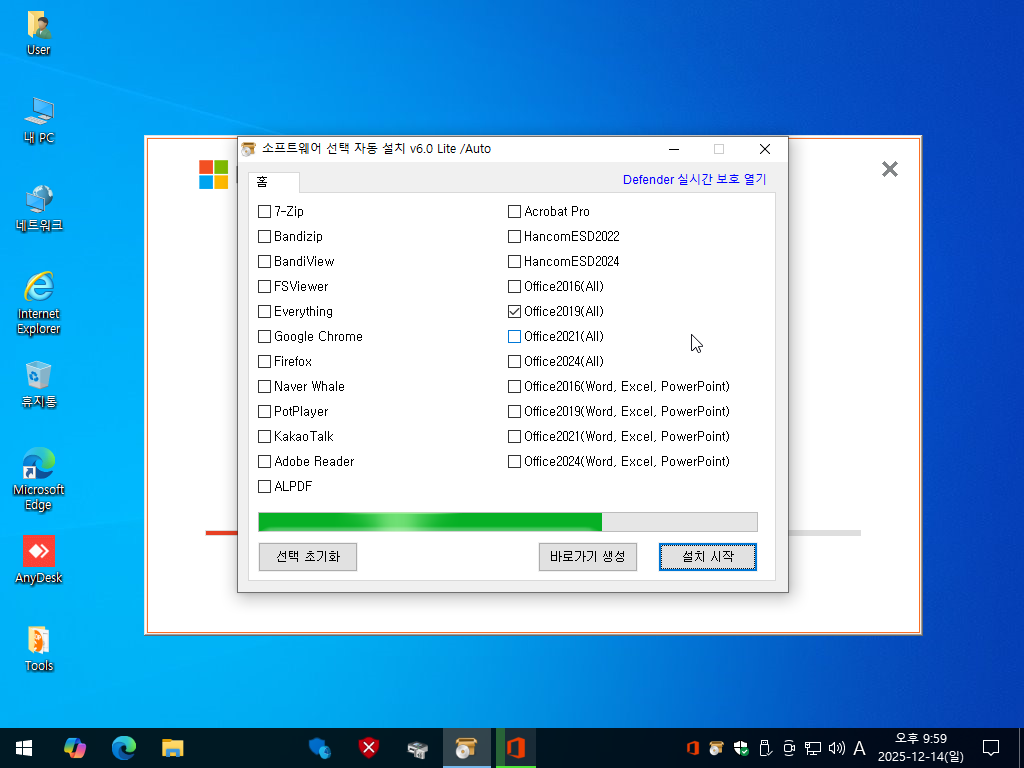Launch AnyDesk from desktop
This screenshot has height=768, width=1024.
[x=39, y=559]
